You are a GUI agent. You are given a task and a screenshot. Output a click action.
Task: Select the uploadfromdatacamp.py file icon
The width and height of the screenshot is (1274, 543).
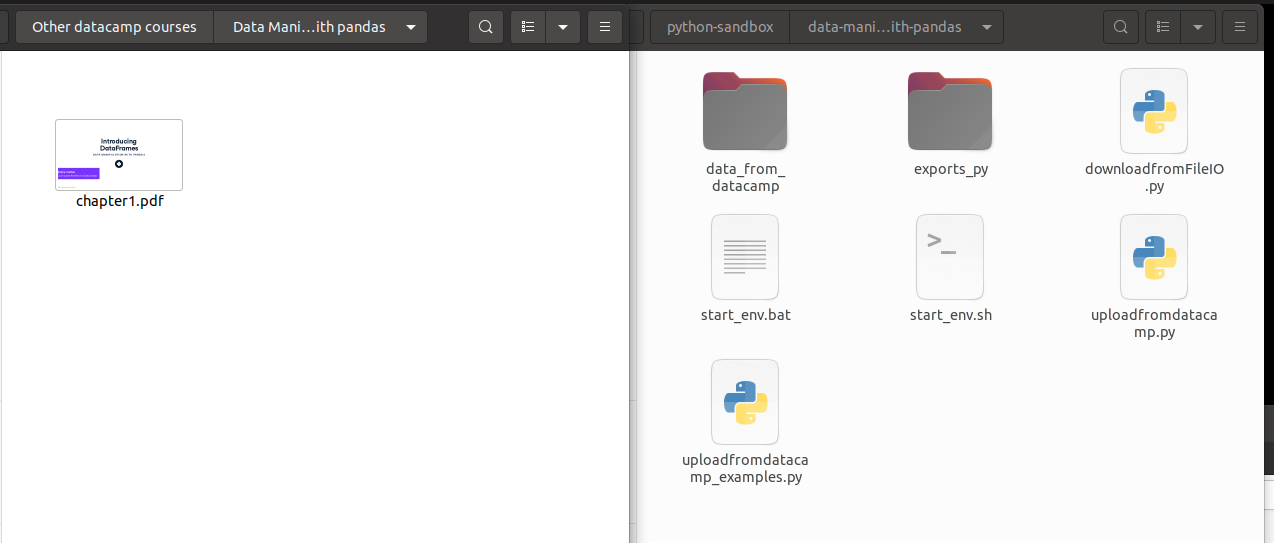point(1154,257)
